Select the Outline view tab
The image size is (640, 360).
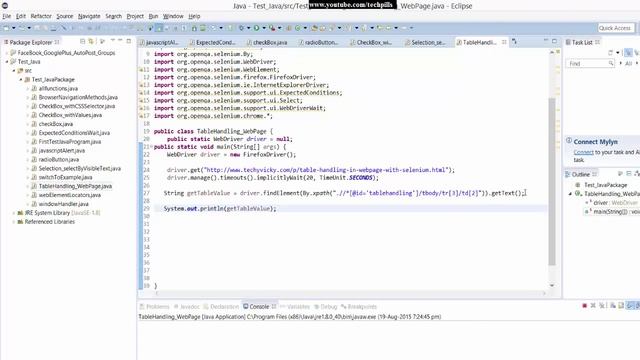point(580,174)
